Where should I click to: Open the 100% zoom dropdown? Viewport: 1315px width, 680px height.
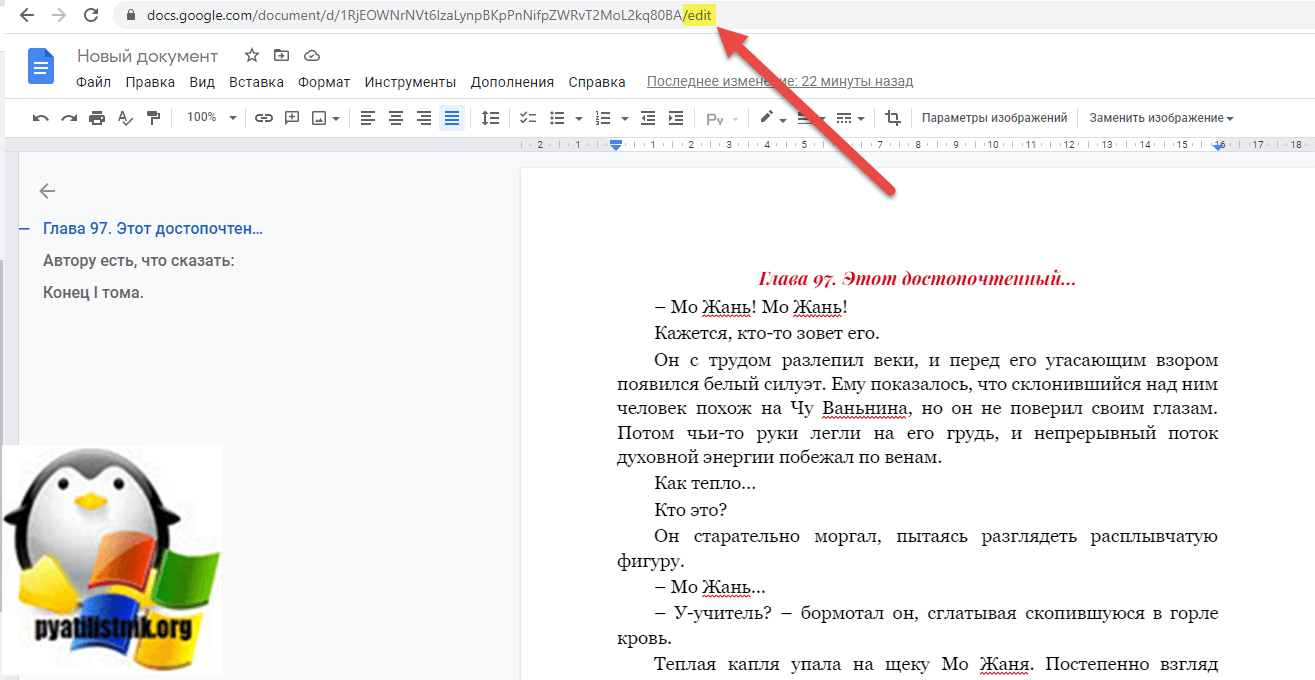[210, 118]
